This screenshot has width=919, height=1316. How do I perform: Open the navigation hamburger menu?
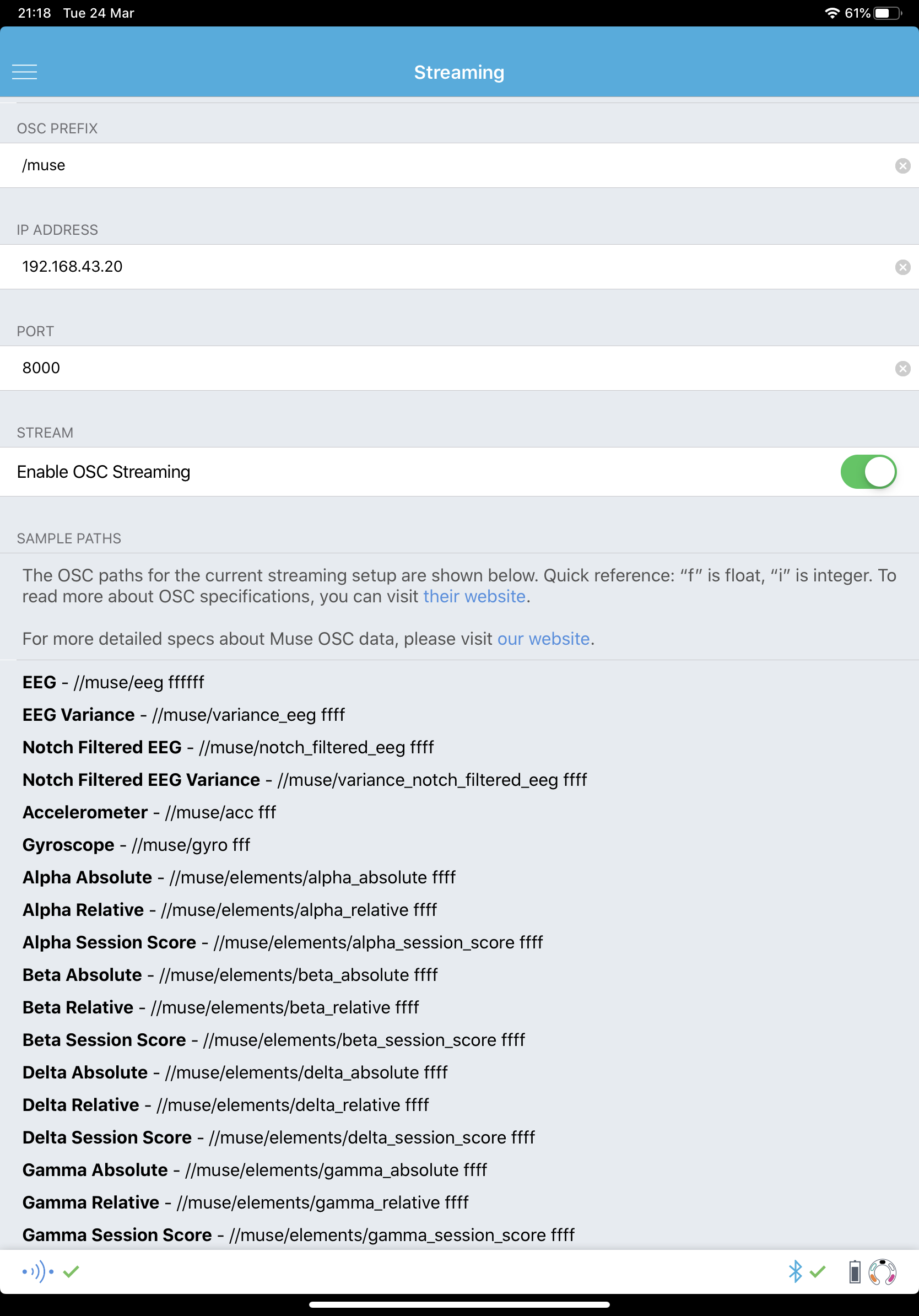pos(25,72)
